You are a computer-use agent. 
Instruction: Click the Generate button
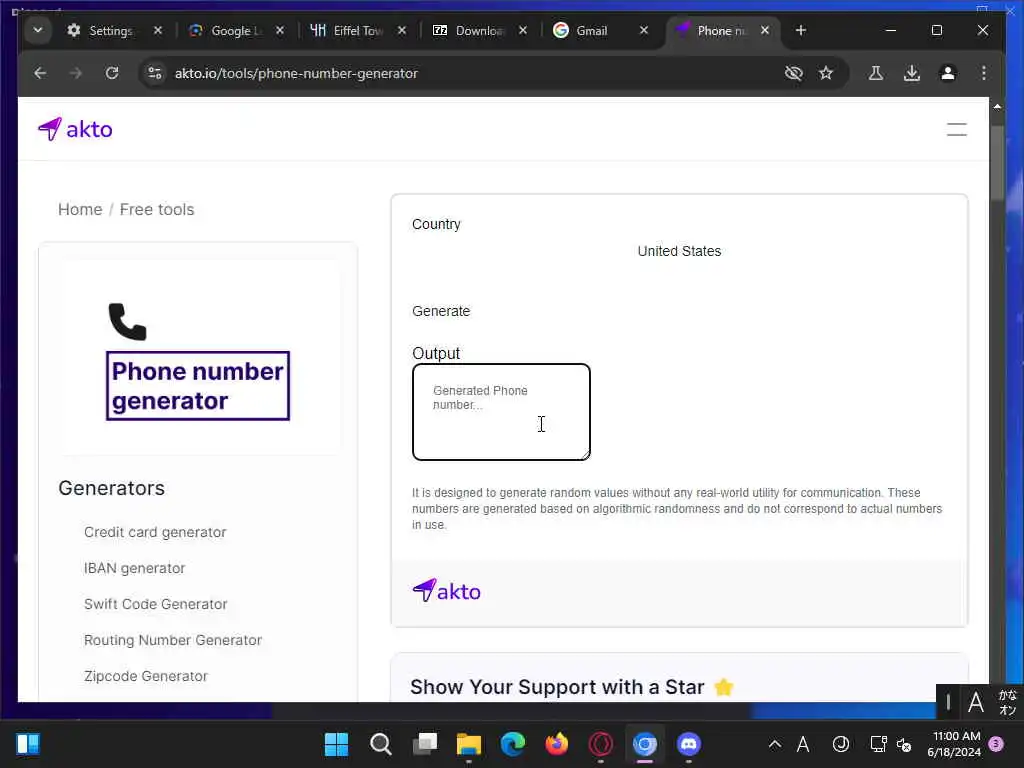[441, 312]
